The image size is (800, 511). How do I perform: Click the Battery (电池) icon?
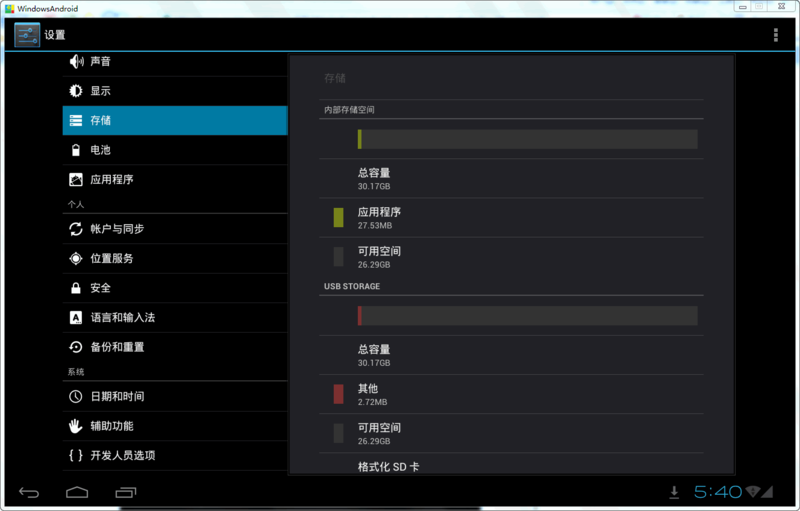[x=75, y=150]
